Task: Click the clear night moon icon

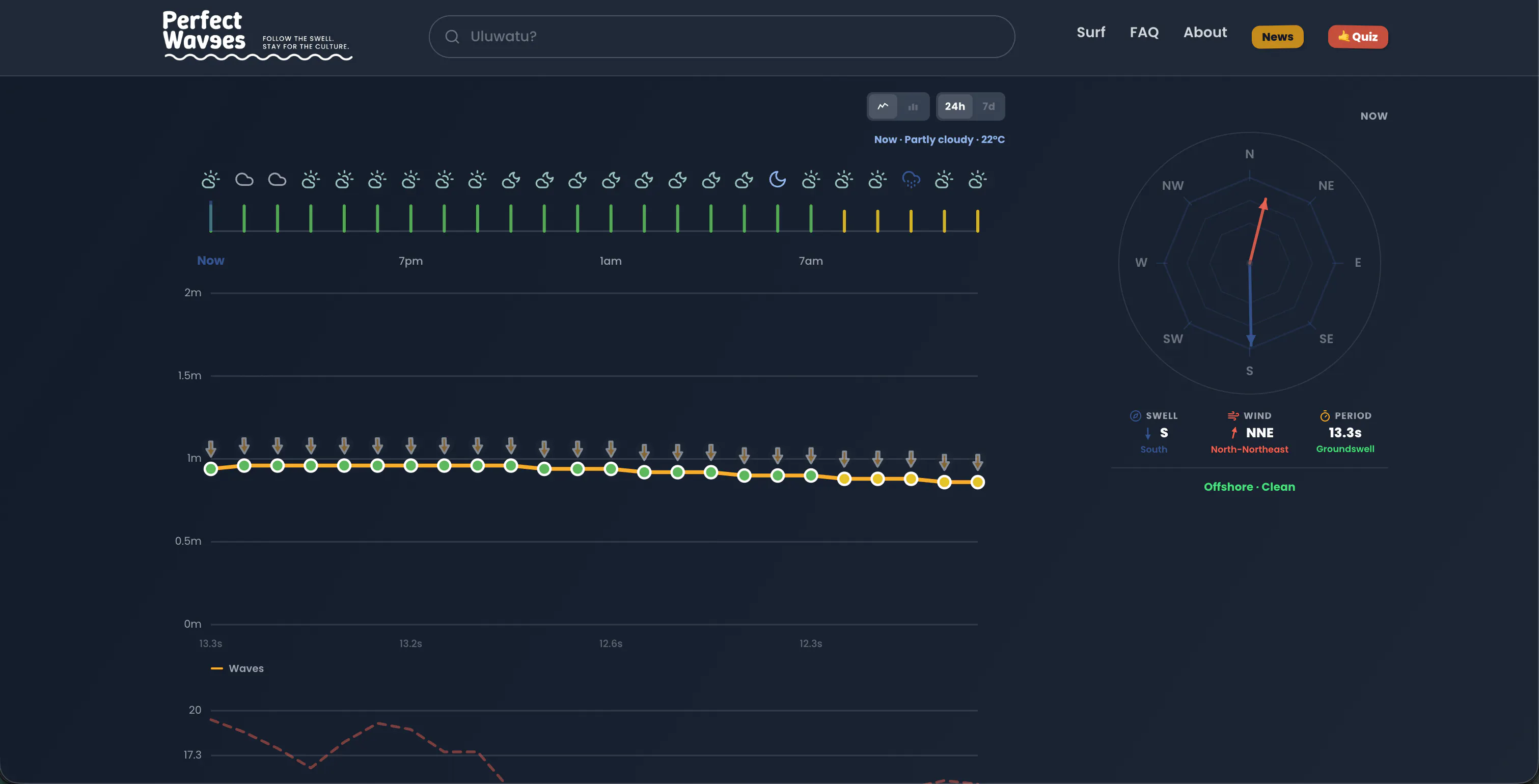Action: (x=777, y=179)
